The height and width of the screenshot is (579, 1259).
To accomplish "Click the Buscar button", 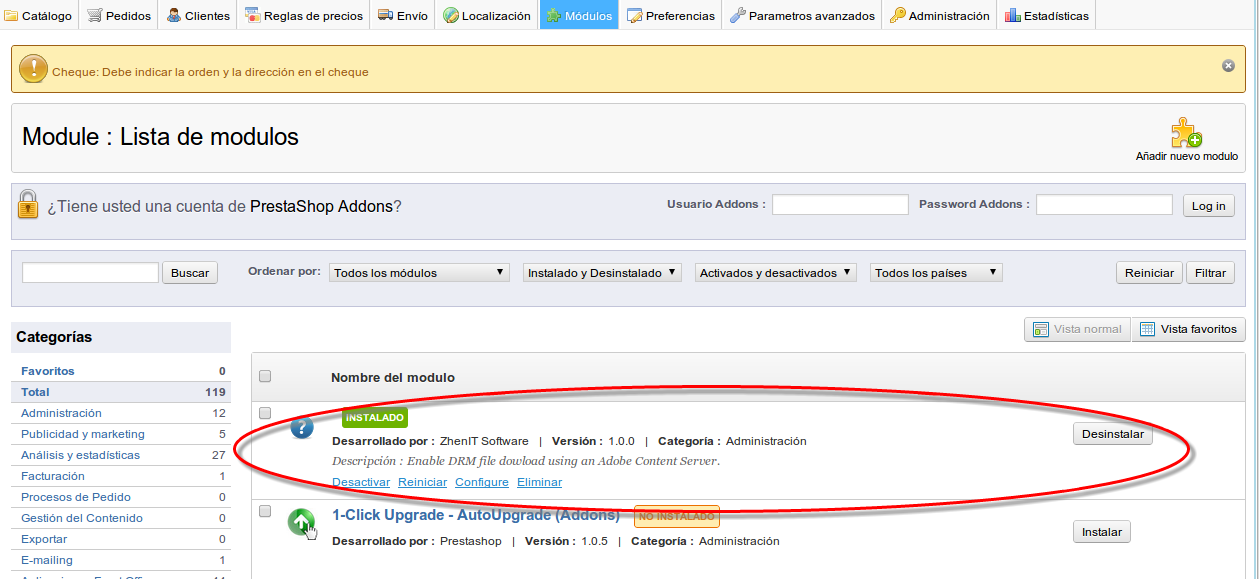I will tap(190, 272).
